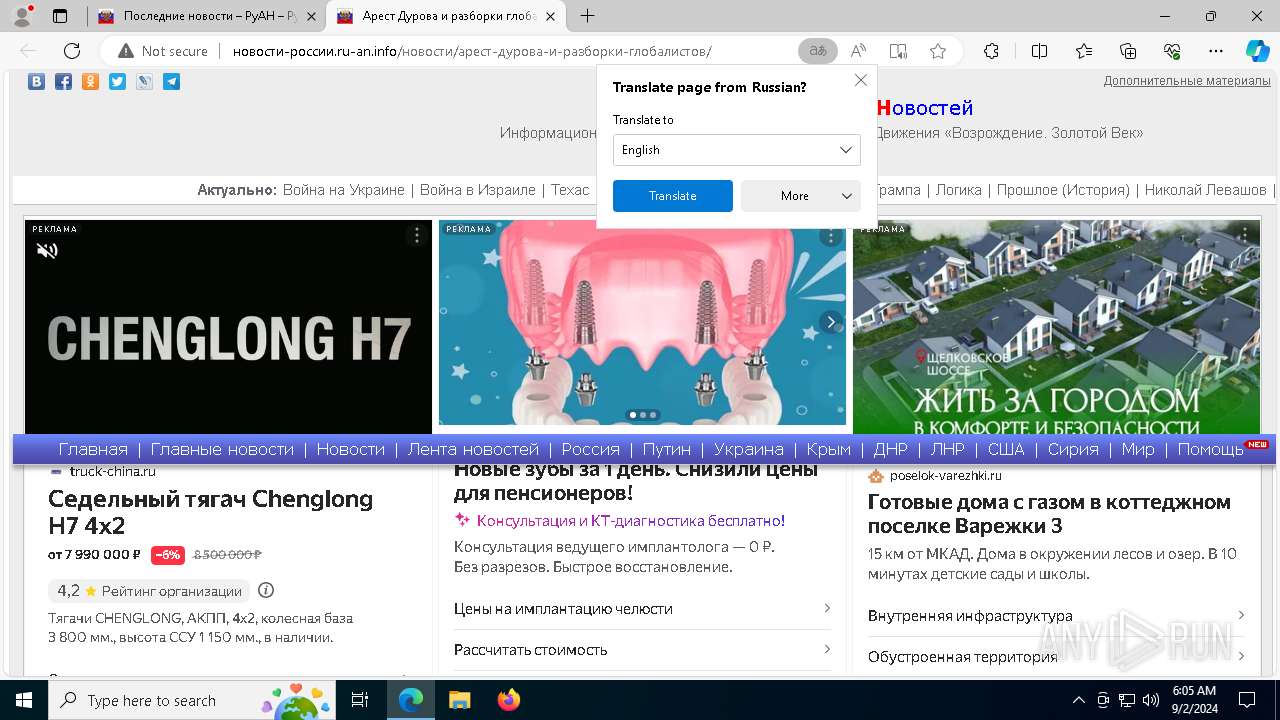Launch Firefox from taskbar
The image size is (1280, 720).
coord(508,700)
